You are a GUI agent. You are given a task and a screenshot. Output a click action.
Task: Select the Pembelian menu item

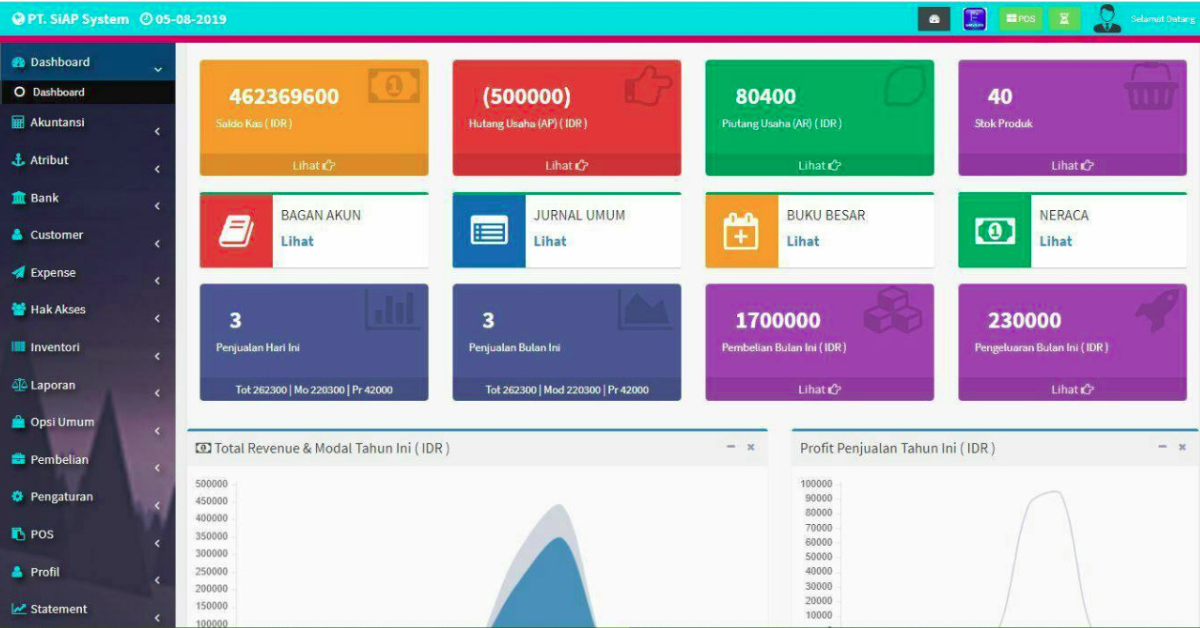(x=61, y=460)
